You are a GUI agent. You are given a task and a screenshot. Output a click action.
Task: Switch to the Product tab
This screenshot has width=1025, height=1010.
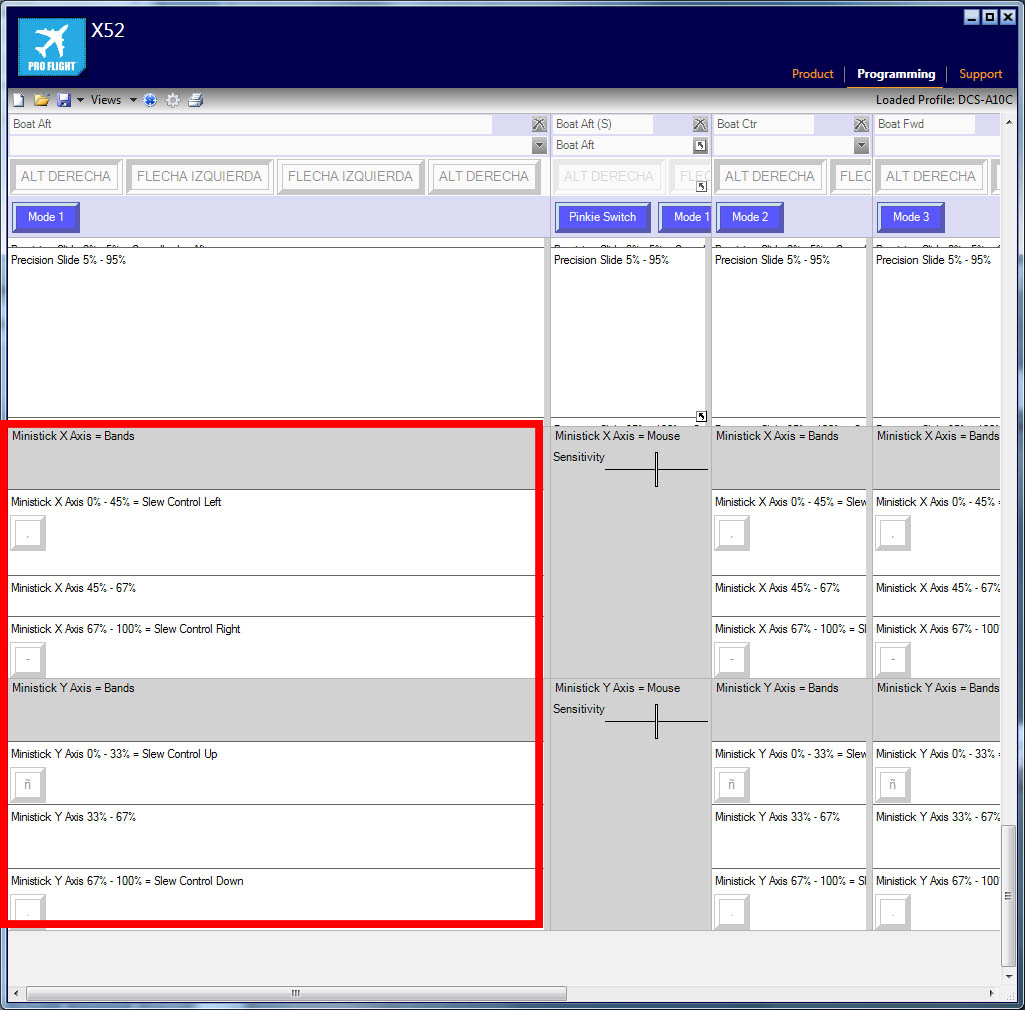coord(813,74)
